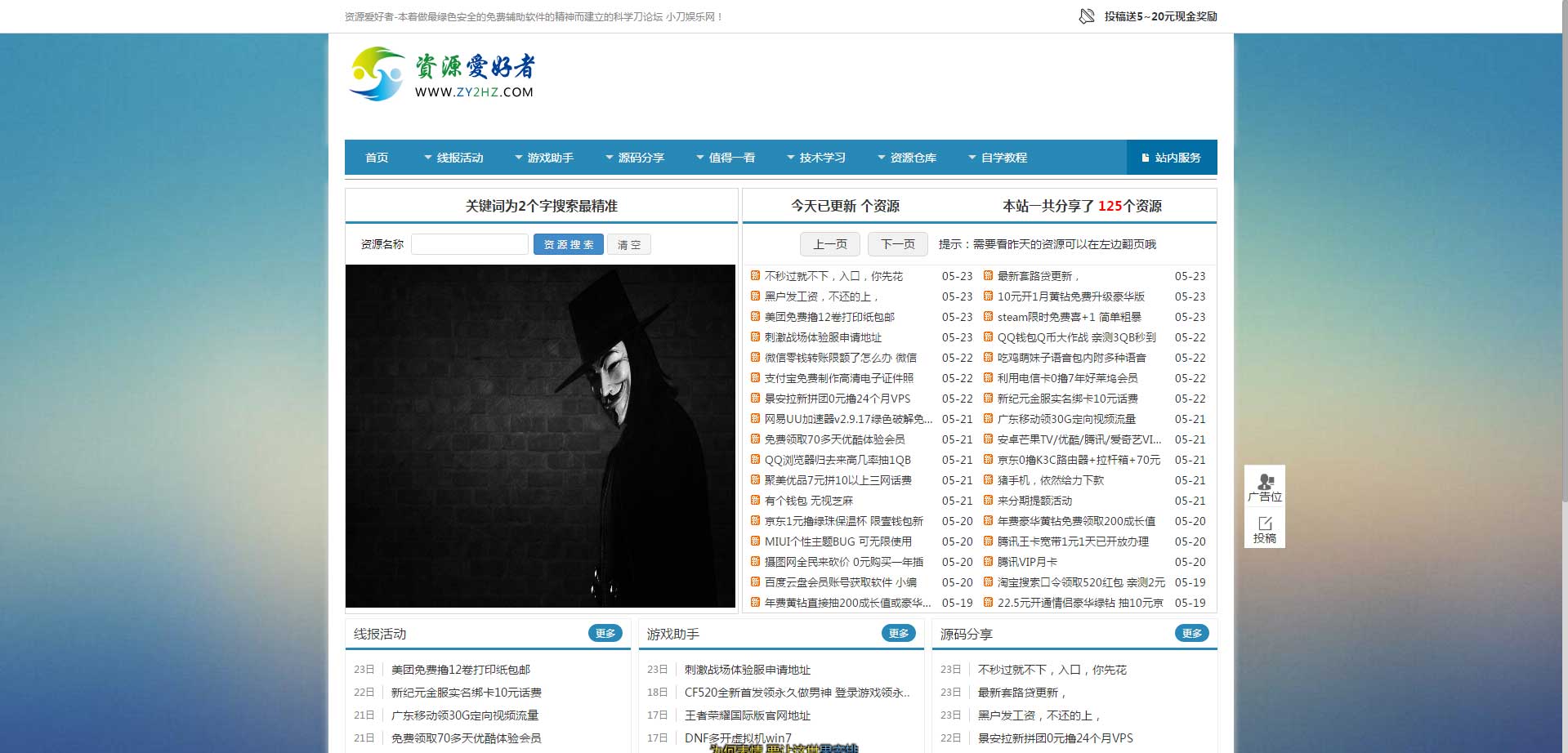Click 新 icon beside 不秒过就不下 entry
The width and height of the screenshot is (1568, 753).
754,276
